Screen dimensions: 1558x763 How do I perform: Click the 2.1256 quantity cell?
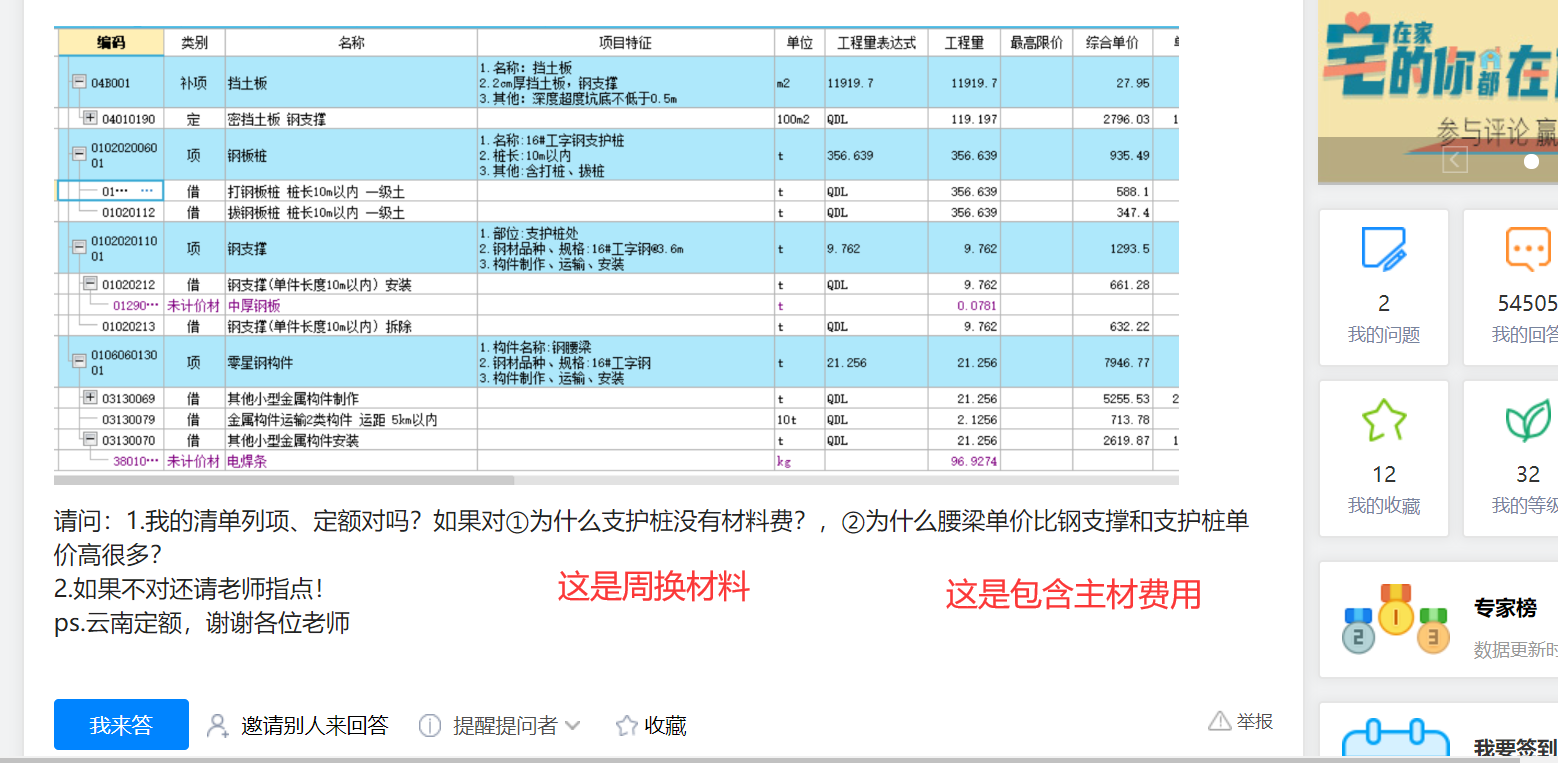coord(964,420)
